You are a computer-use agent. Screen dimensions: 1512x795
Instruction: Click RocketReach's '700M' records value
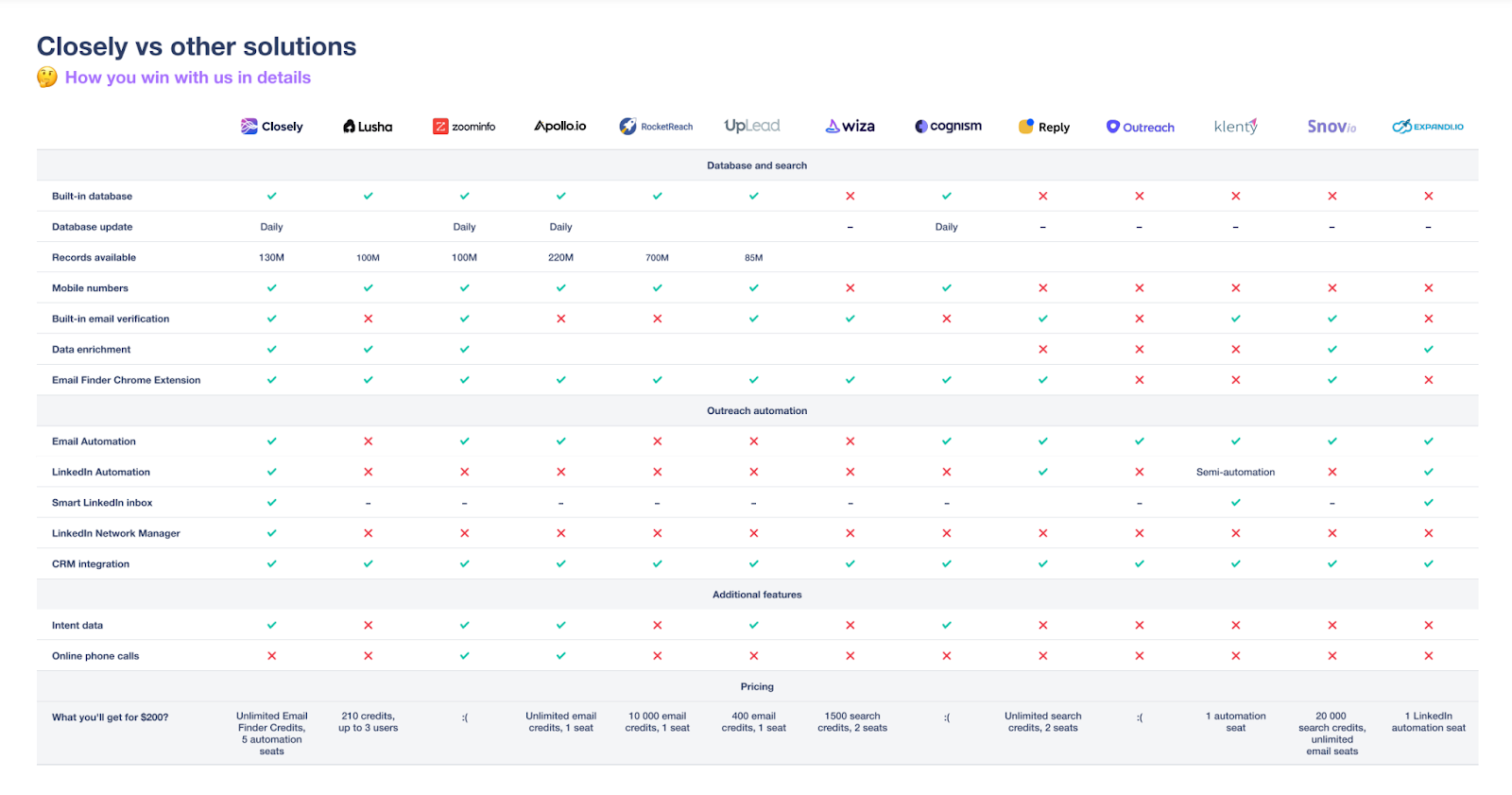pos(658,258)
